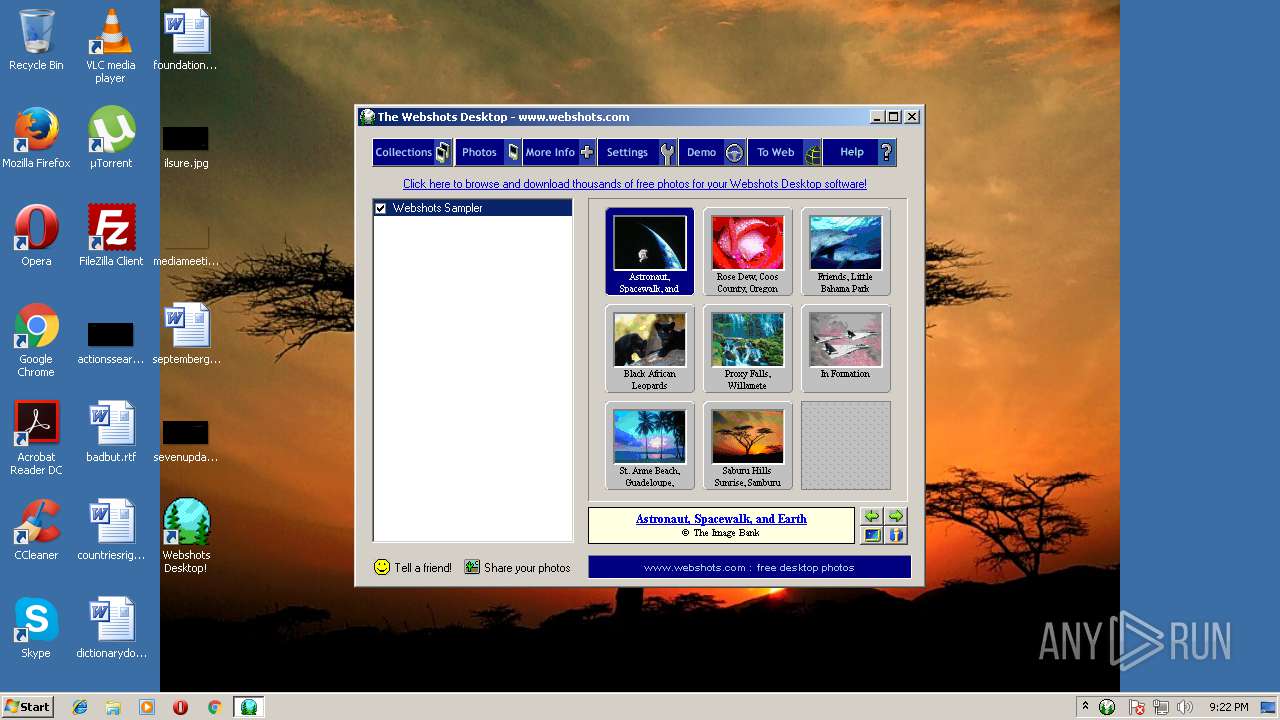The width and height of the screenshot is (1280, 720).
Task: Select the badbut.rtf desktop file
Action: (x=110, y=431)
